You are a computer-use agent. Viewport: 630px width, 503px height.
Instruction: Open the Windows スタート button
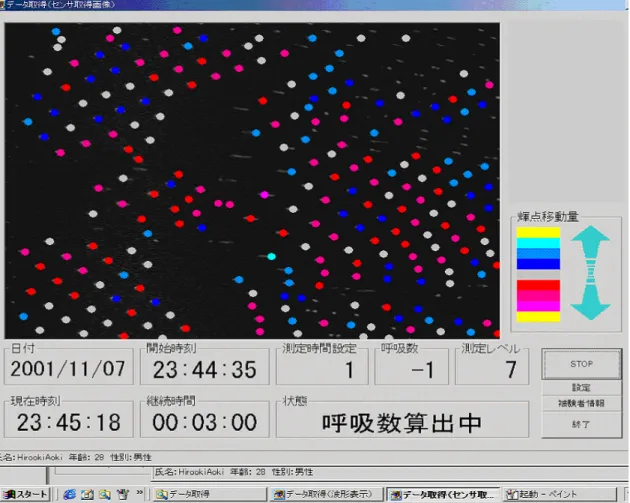(26, 494)
